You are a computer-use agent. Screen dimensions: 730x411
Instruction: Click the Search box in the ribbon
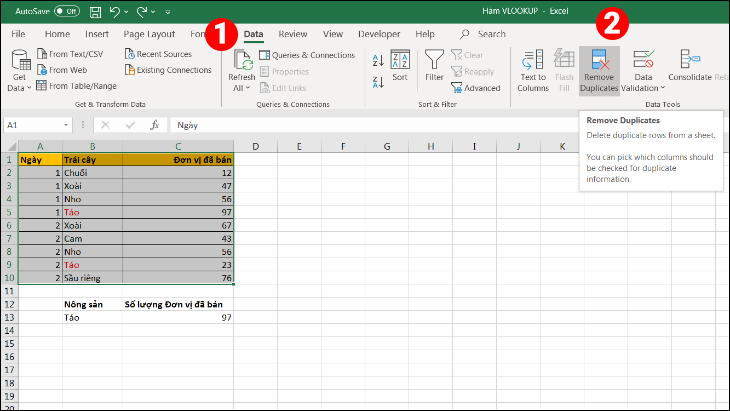pos(483,34)
